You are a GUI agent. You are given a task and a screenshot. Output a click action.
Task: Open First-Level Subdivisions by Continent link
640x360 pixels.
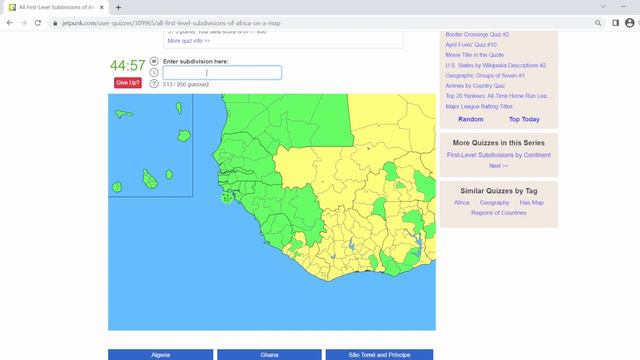click(x=499, y=155)
